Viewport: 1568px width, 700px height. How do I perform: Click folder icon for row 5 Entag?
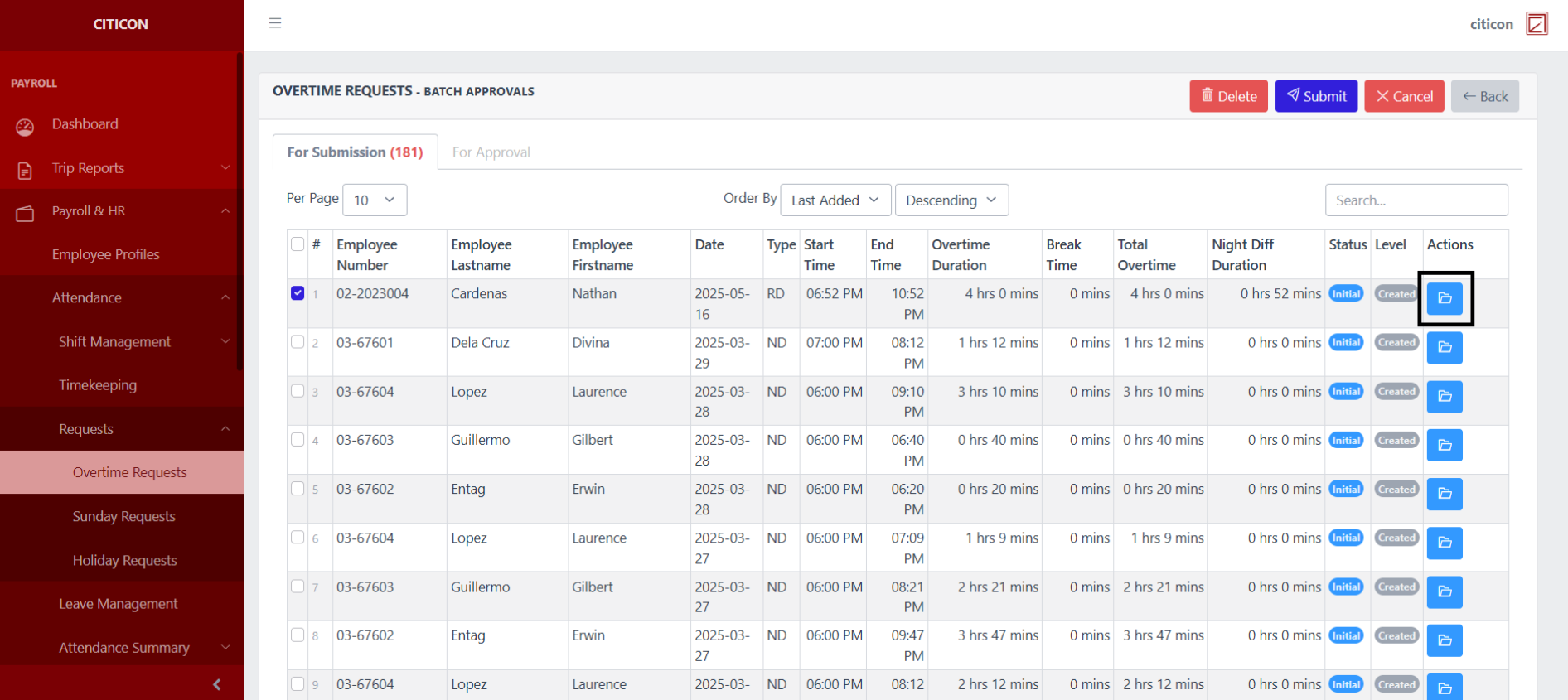click(1445, 494)
